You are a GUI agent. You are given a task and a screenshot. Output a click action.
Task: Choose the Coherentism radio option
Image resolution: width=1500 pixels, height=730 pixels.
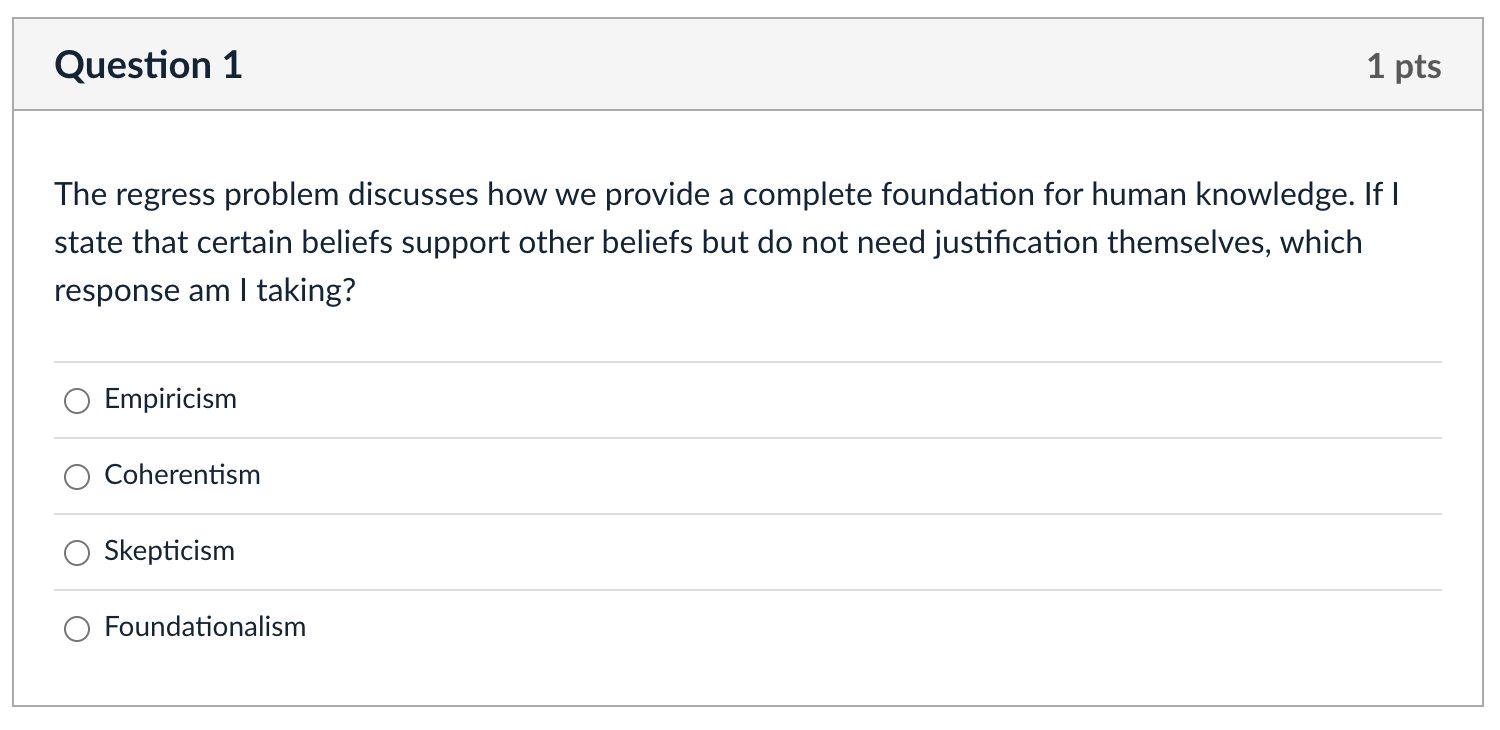tap(77, 477)
